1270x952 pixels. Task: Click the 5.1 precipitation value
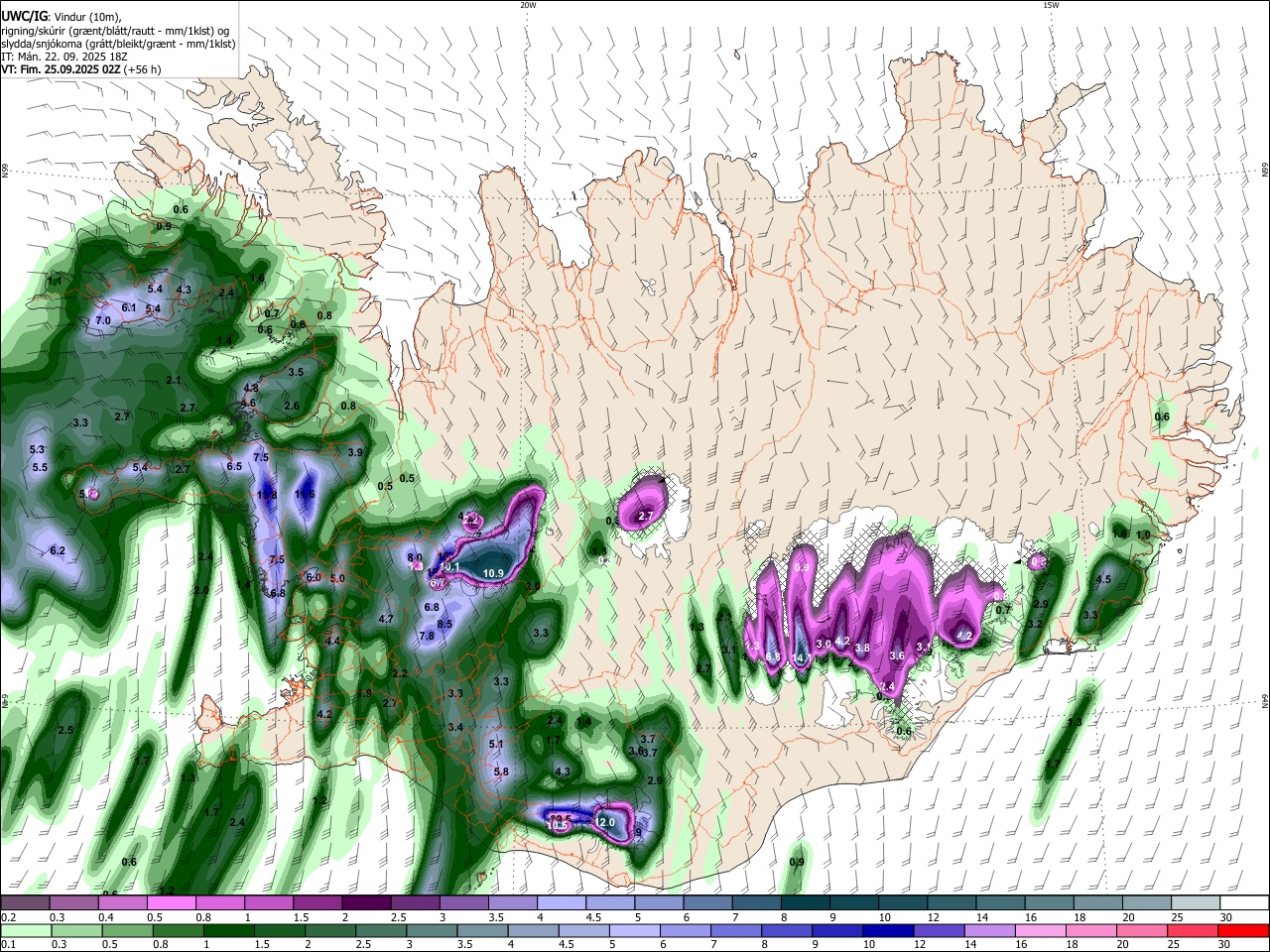pos(497,744)
